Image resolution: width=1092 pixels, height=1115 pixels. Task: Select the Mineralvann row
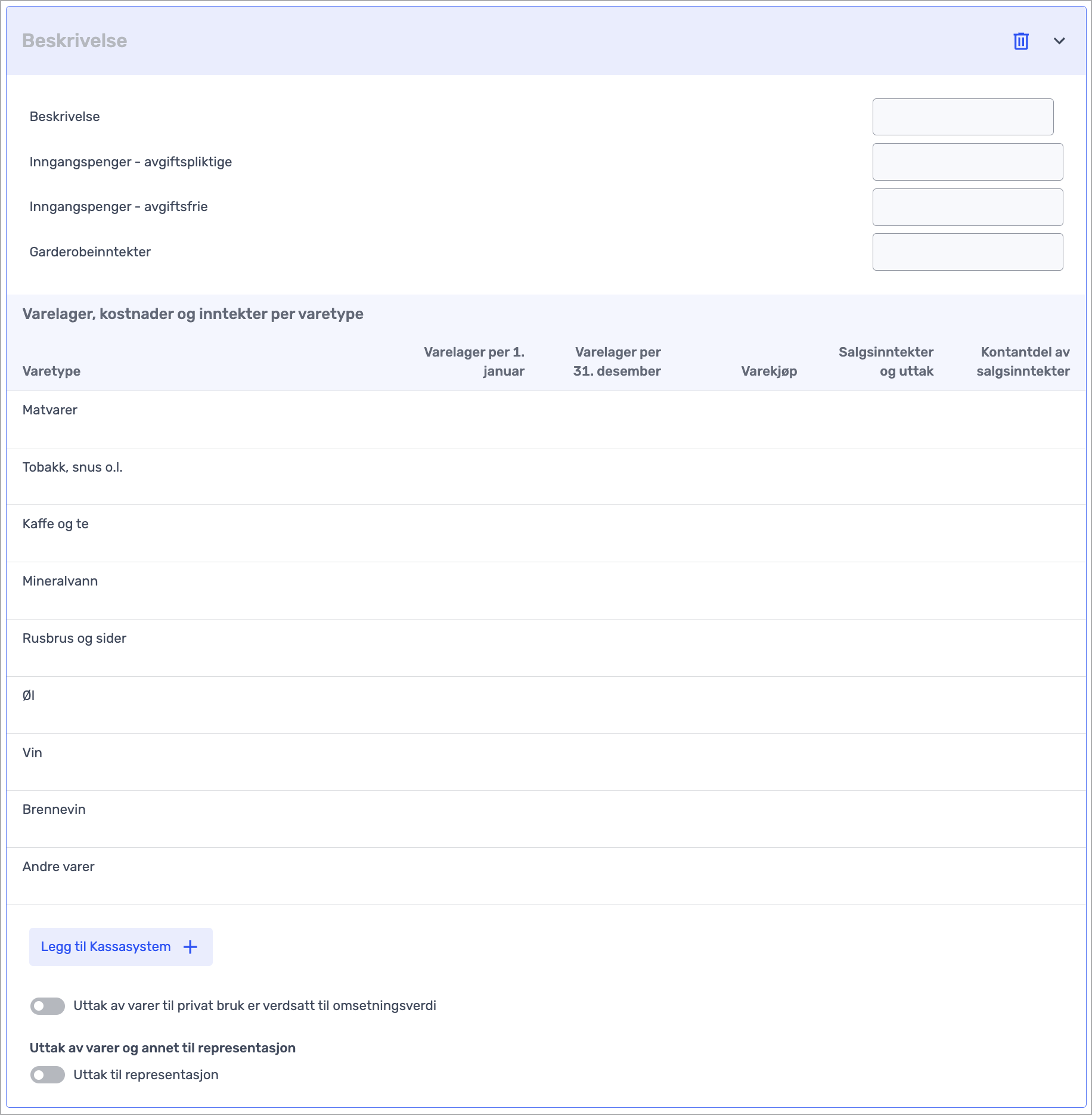(x=546, y=591)
